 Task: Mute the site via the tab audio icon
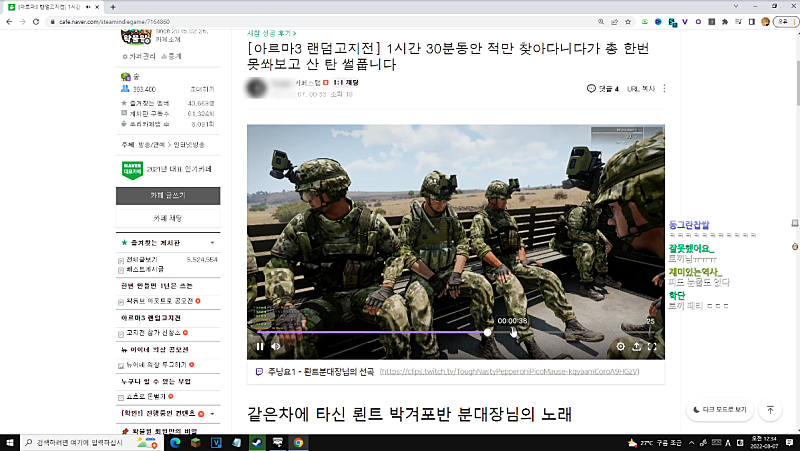tap(88, 7)
